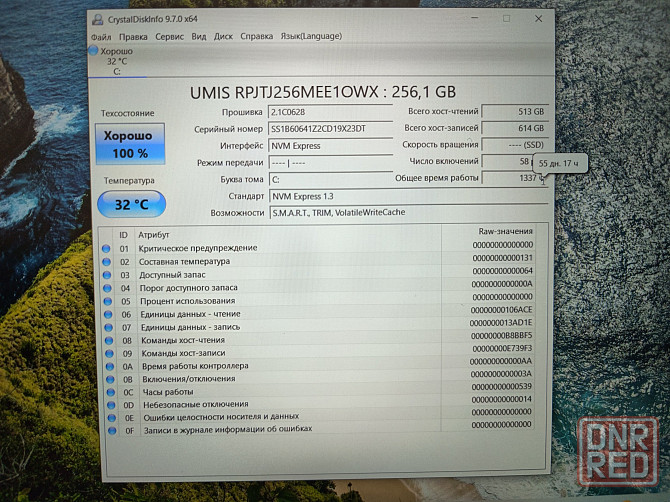The height and width of the screenshot is (502, 670).
Task: Click the Raw-значения column header
Action: (x=505, y=231)
